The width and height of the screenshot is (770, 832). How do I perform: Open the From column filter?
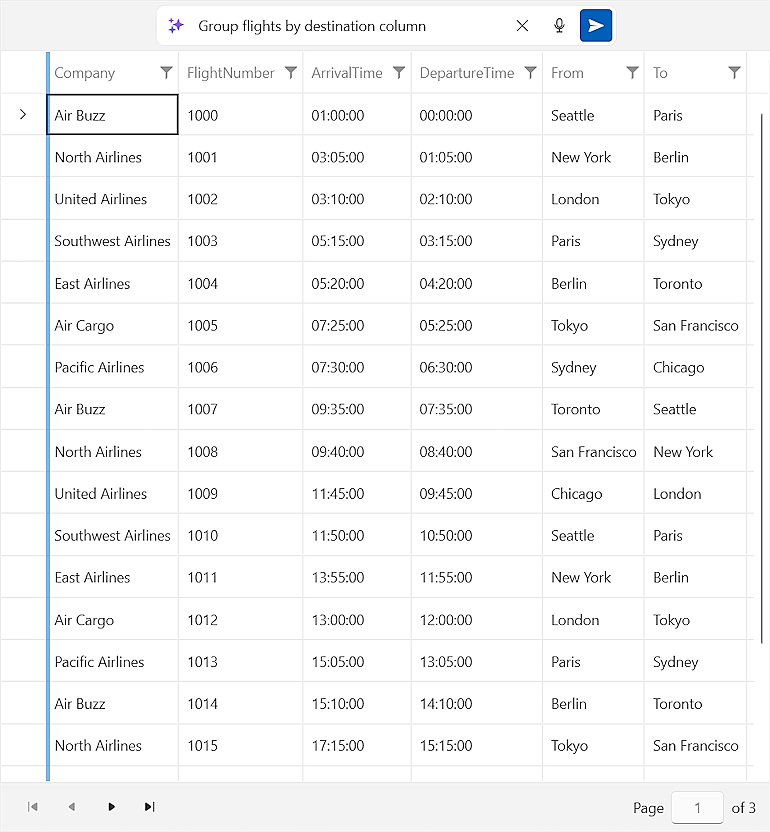point(632,72)
